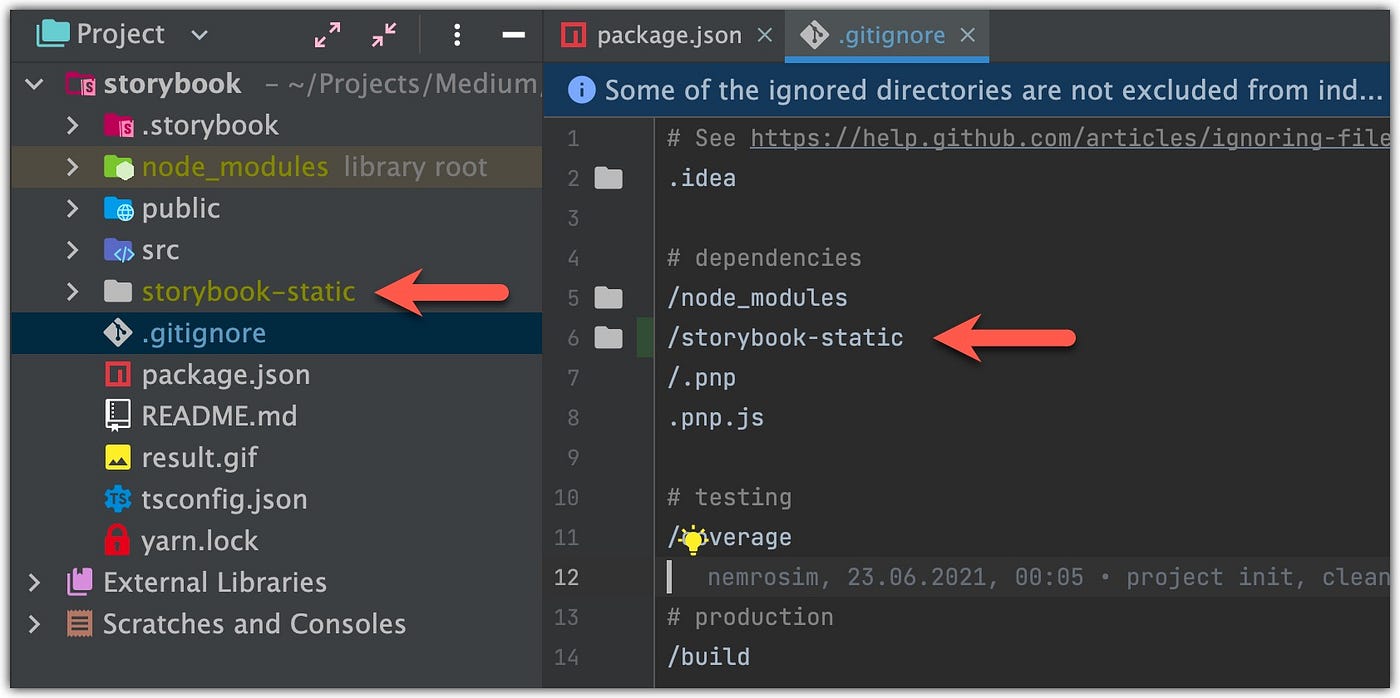
Task: Click the Collapse All icon in Project toolbar
Action: pyautogui.click(x=383, y=34)
